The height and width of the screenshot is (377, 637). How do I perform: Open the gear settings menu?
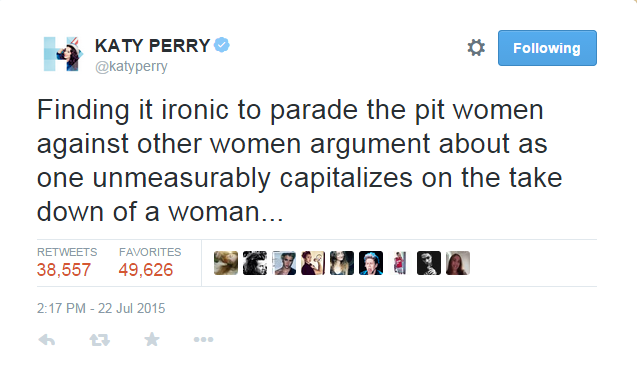click(x=476, y=48)
